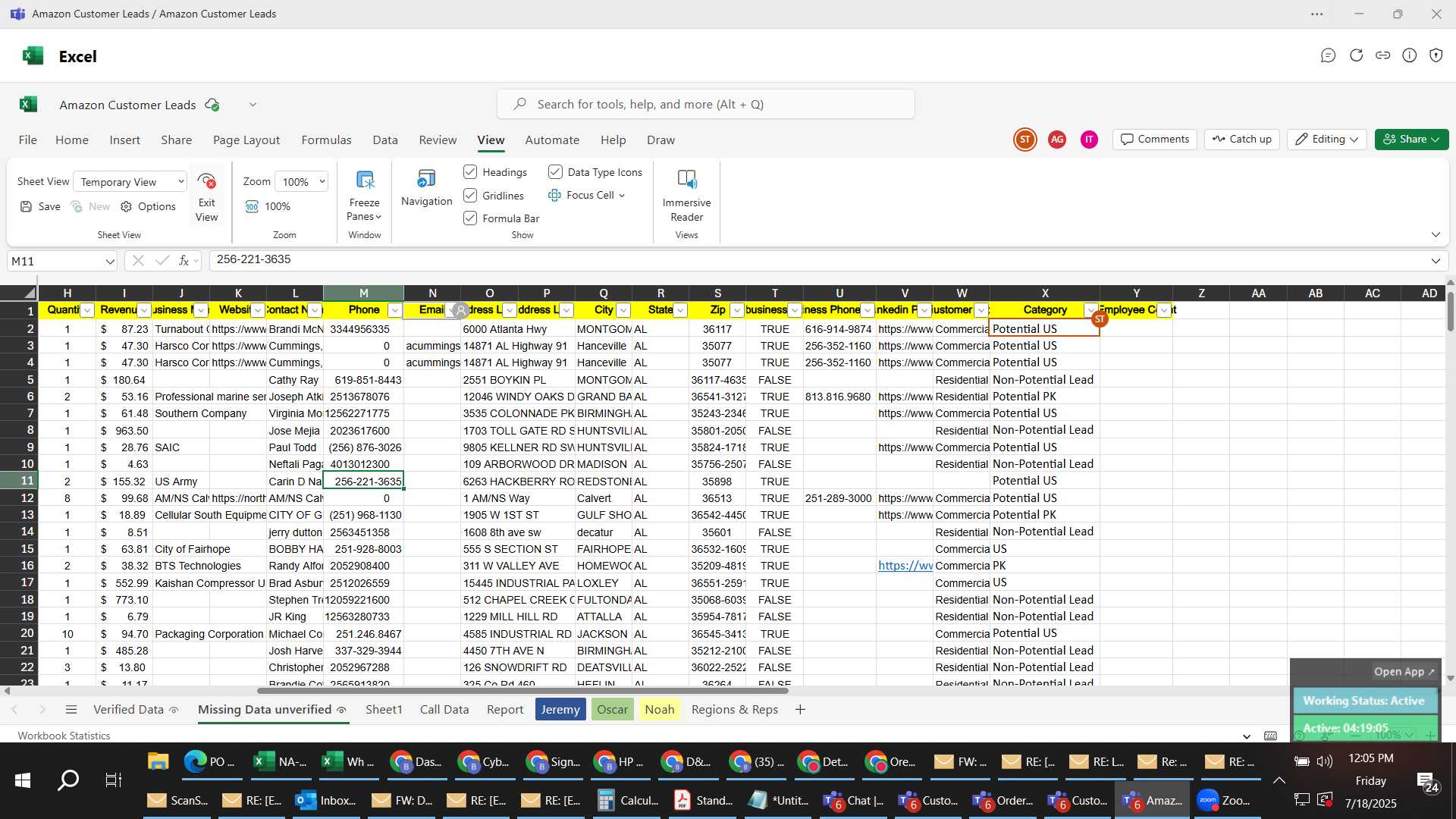Screen dimensions: 1456x819
Task: Click the Share button
Action: coord(1411,140)
